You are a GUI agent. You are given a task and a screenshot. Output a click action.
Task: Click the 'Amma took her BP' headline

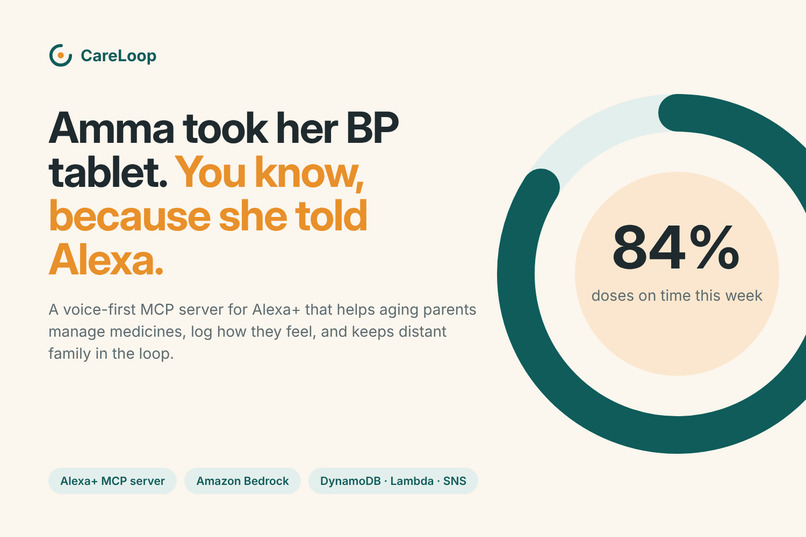point(224,128)
